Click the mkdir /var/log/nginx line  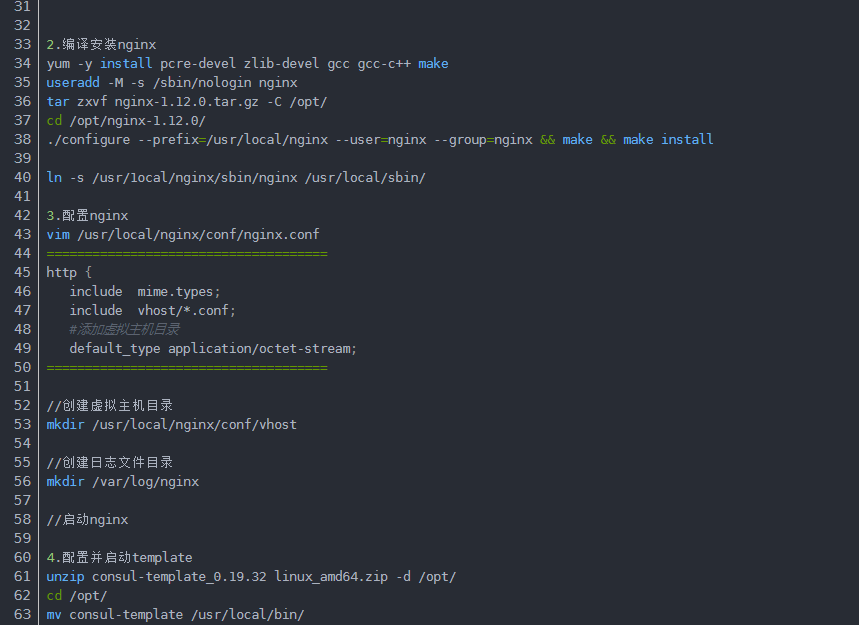123,481
